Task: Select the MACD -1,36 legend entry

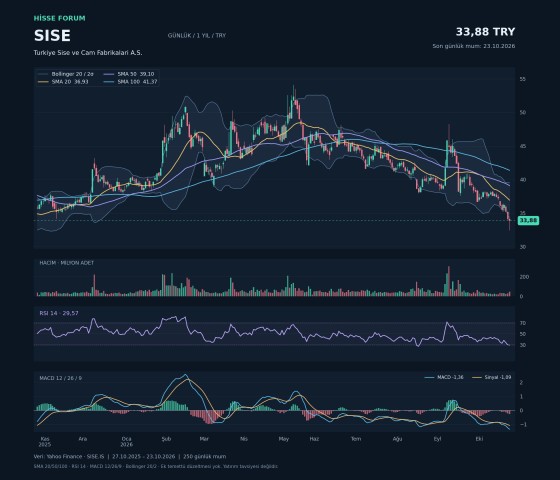Action: click(444, 377)
